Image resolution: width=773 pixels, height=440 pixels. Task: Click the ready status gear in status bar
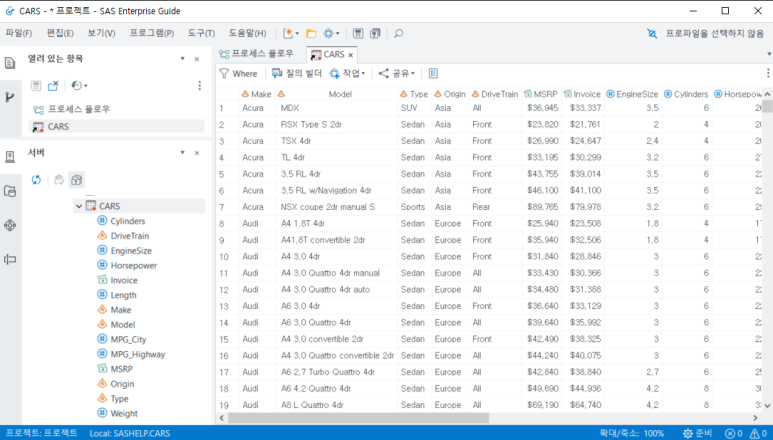click(x=688, y=434)
